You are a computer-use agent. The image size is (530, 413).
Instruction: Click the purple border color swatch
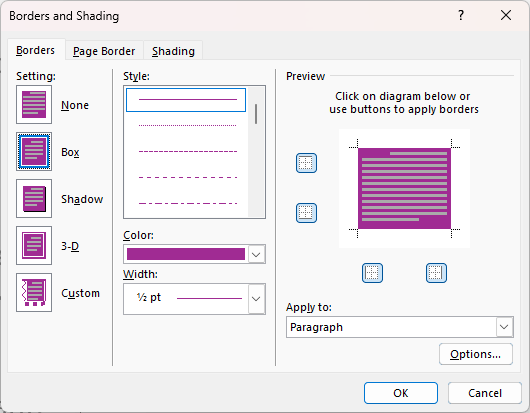(186, 254)
